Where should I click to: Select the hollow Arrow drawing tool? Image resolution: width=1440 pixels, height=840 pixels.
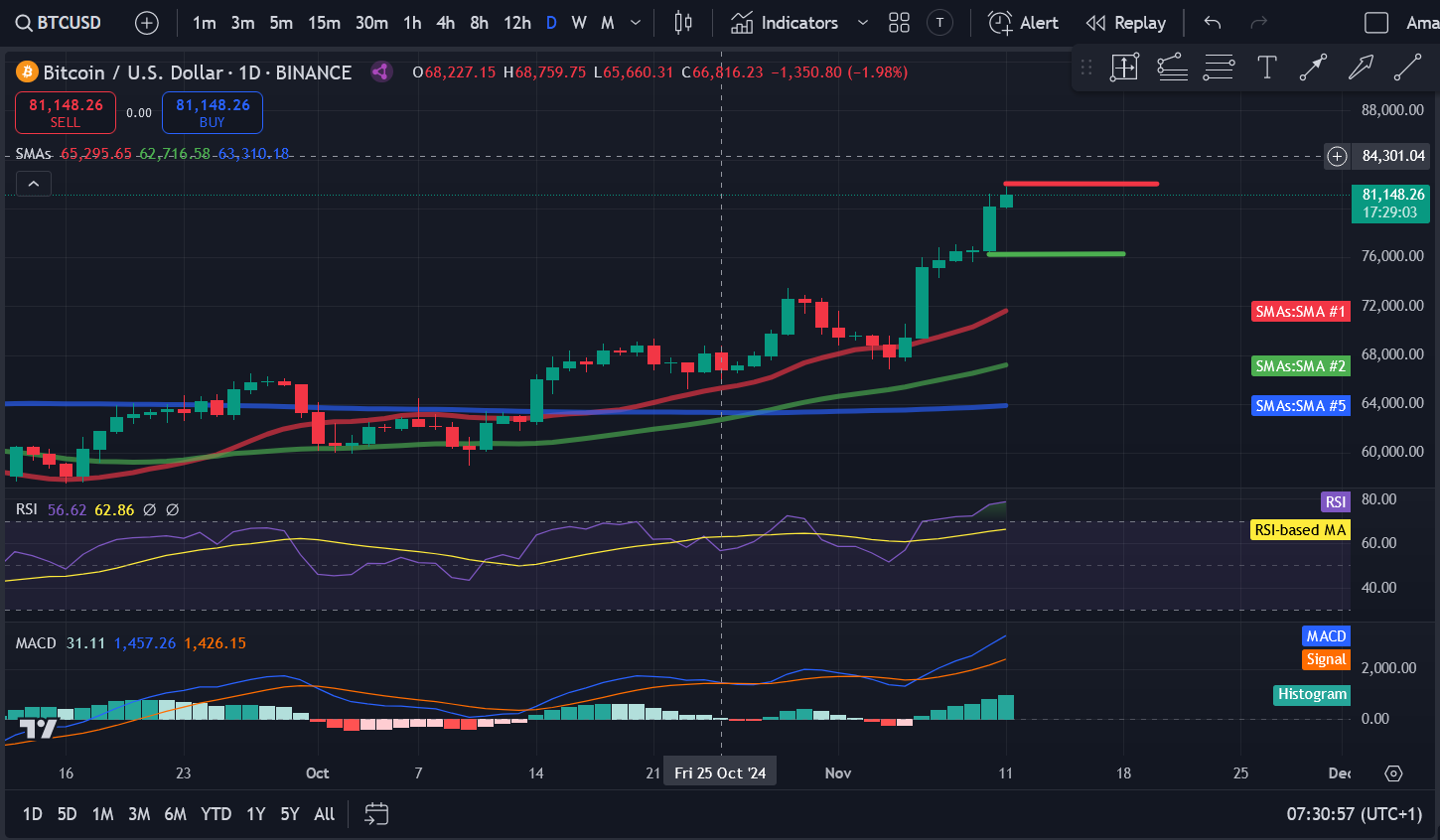tap(1361, 68)
